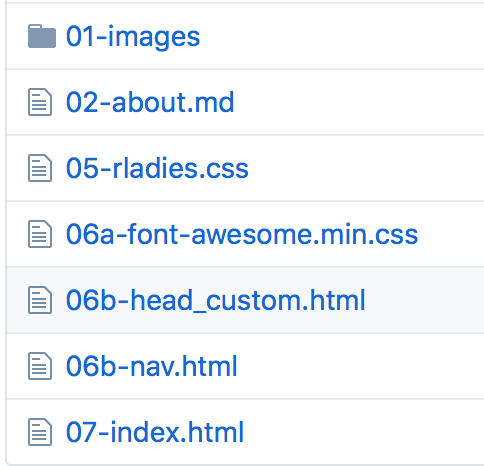Click the file icon beside 02-about.md
The image size is (484, 466).
click(40, 102)
